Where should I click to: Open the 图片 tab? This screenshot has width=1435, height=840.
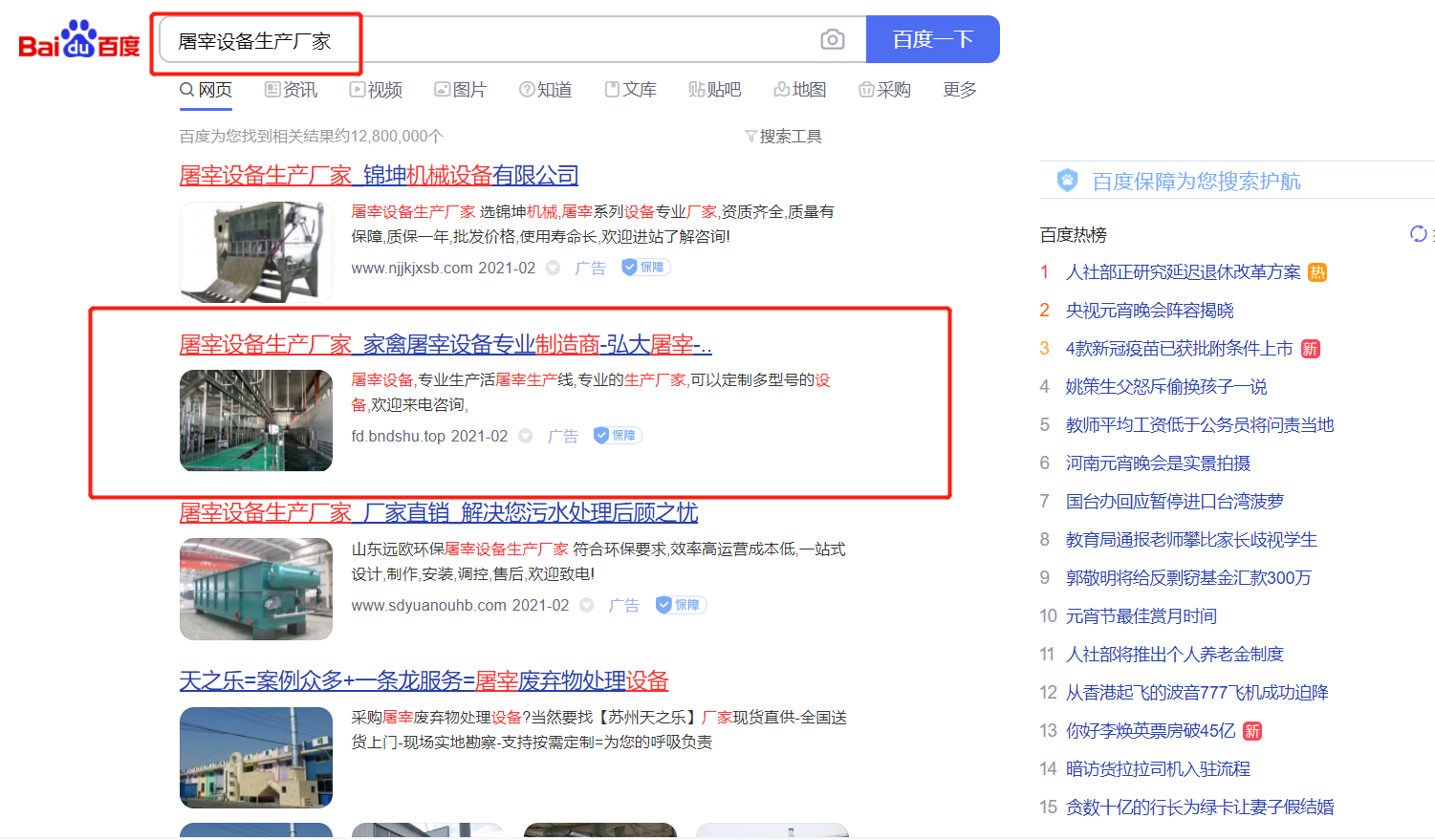460,90
